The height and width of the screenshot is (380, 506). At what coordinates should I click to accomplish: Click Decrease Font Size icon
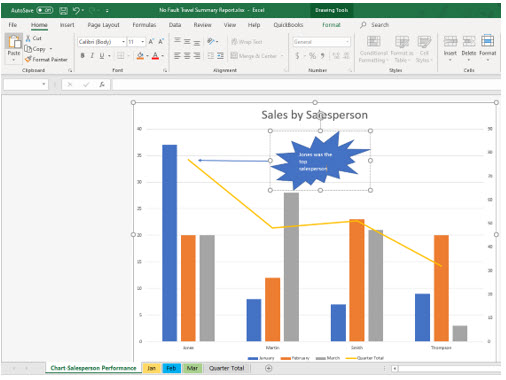coord(161,42)
